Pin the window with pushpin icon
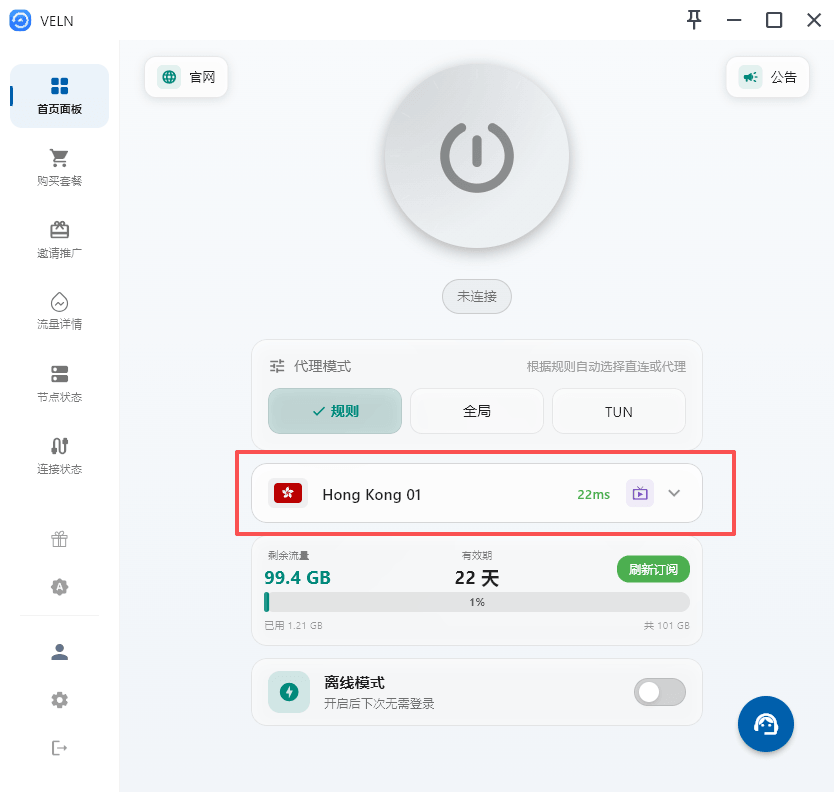834x792 pixels. pyautogui.click(x=694, y=20)
